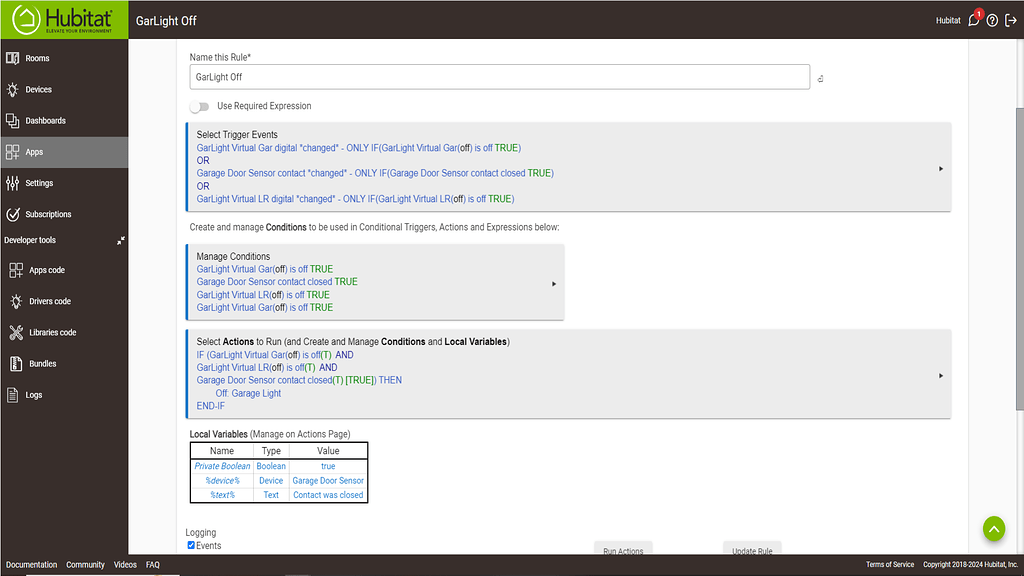Click the Update Rule button
This screenshot has width=1024, height=576.
[752, 549]
